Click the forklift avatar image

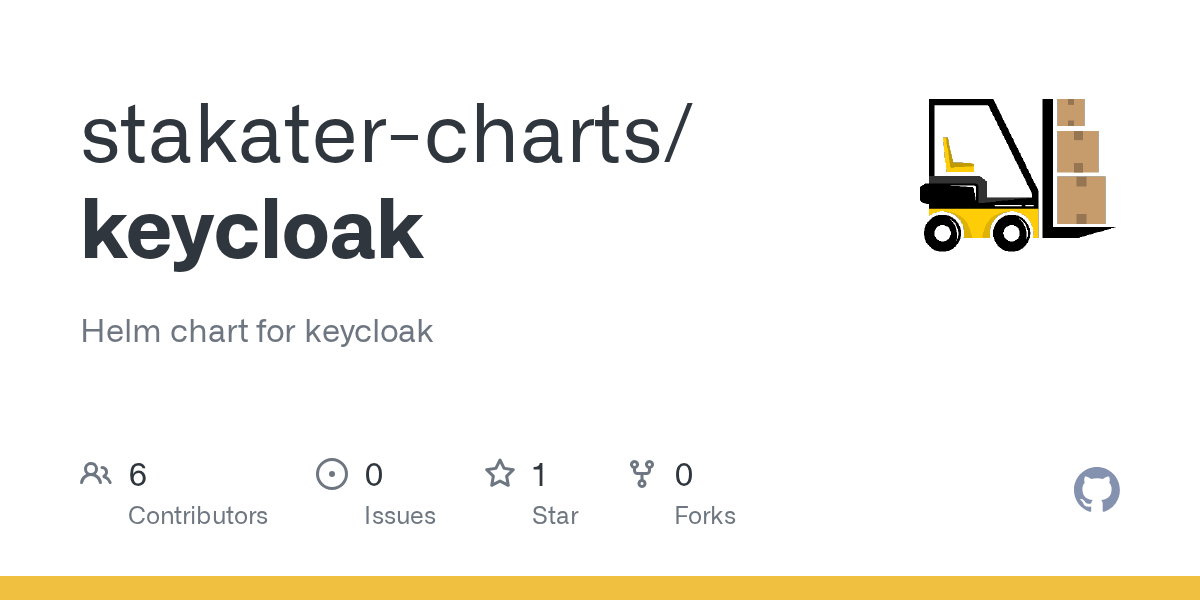coord(1017,174)
